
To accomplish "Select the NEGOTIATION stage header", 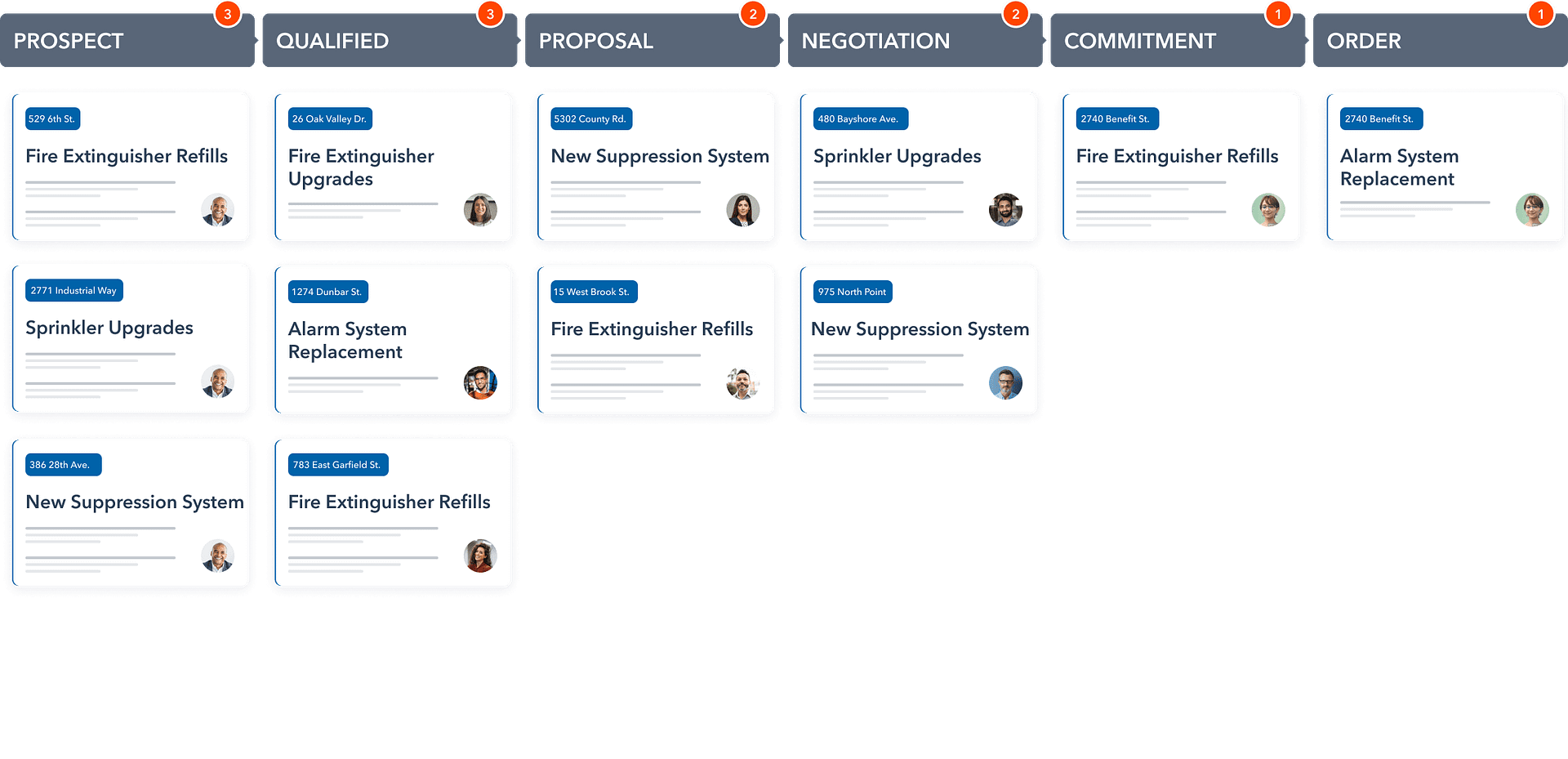I will pos(915,40).
